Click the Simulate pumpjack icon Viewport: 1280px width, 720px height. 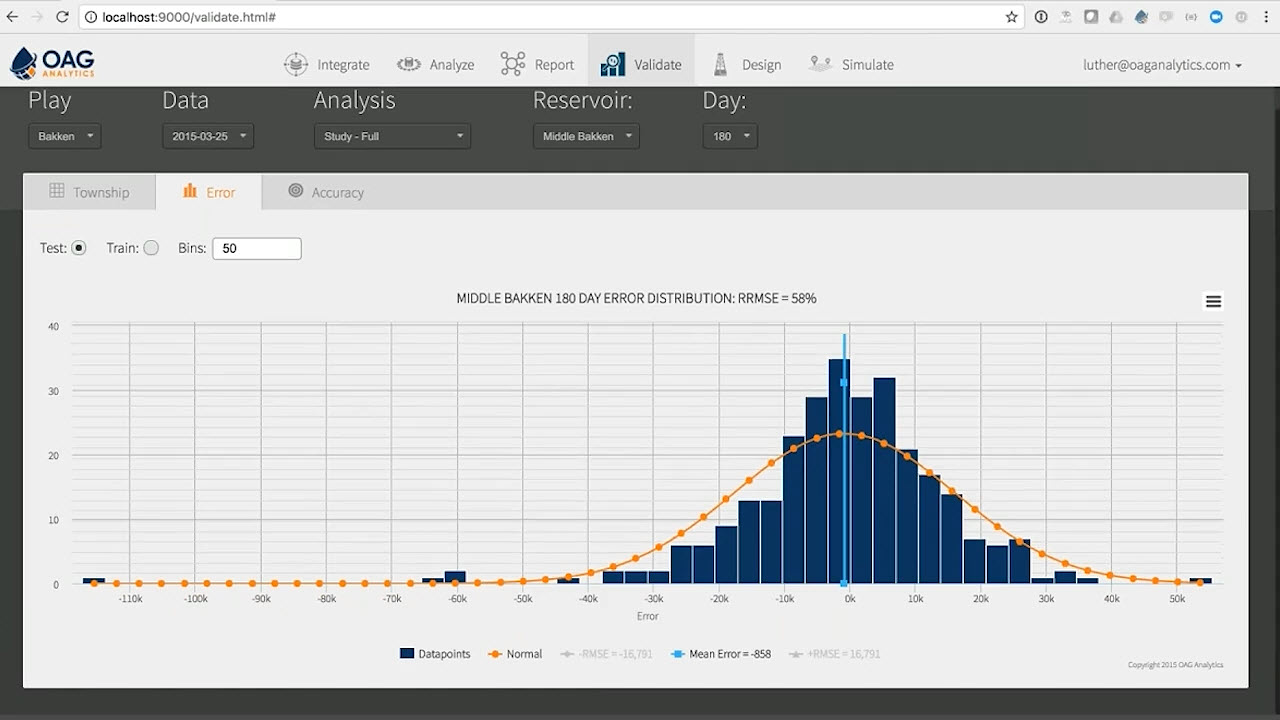(820, 63)
